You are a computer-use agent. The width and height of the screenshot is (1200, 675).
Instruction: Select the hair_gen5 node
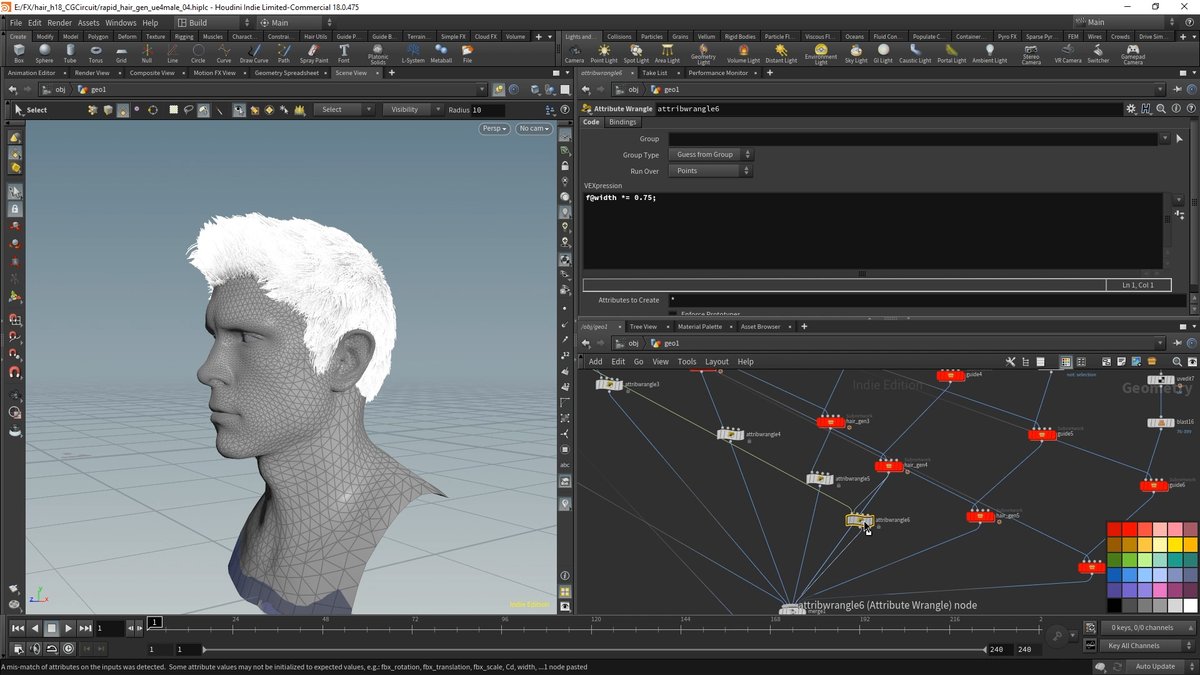pos(980,516)
